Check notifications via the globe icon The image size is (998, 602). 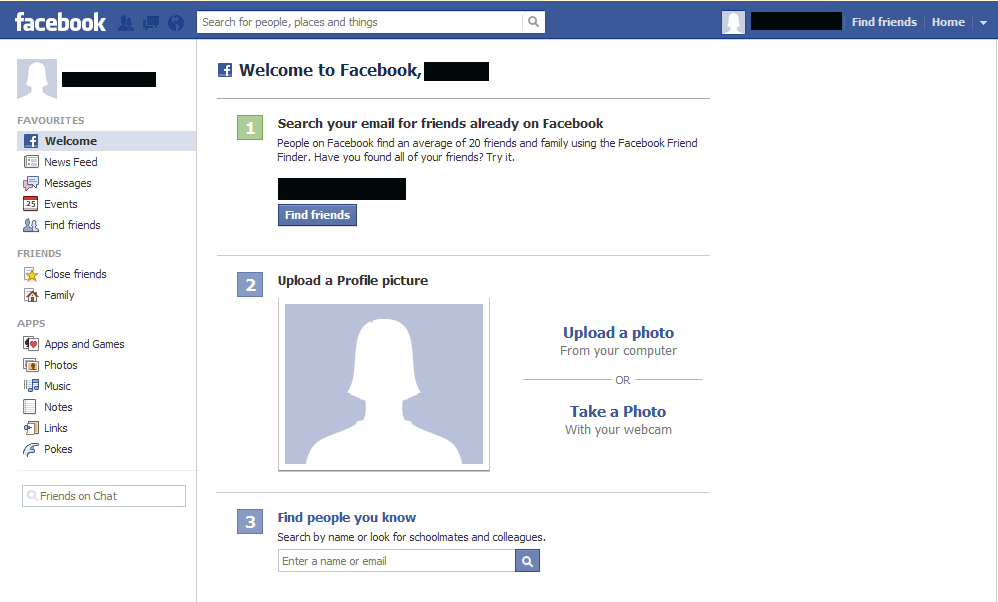[x=175, y=21]
